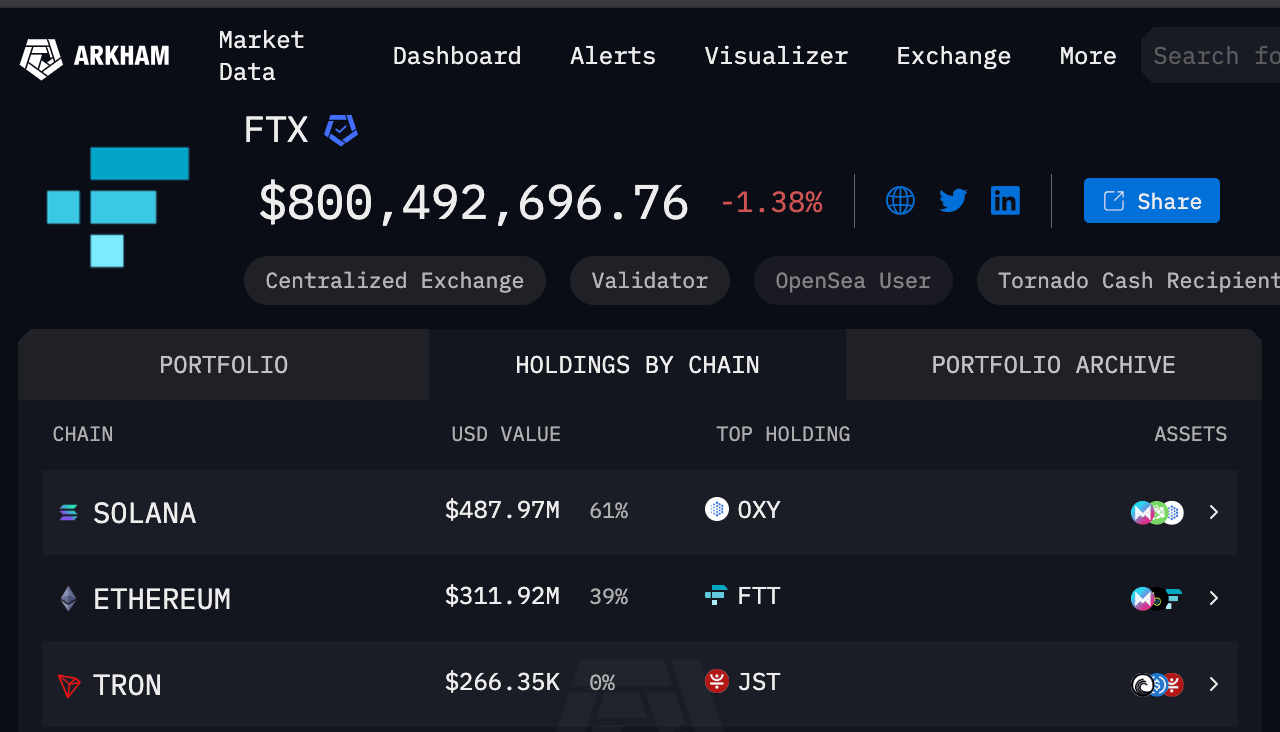Click the Share button
The image size is (1280, 732).
[1151, 200]
